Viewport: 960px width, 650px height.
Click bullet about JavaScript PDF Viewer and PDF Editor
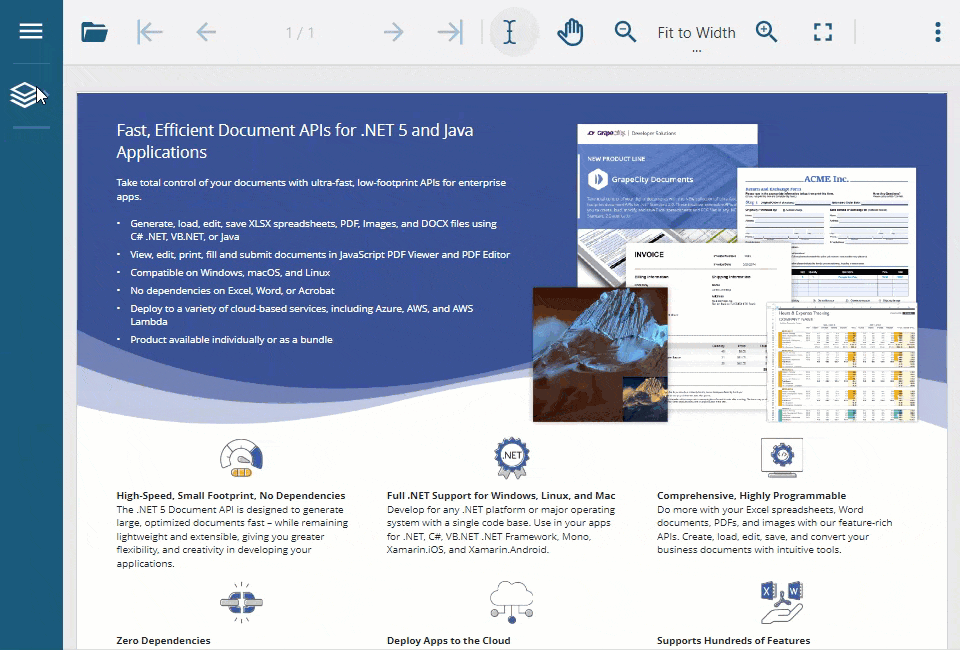coord(320,254)
